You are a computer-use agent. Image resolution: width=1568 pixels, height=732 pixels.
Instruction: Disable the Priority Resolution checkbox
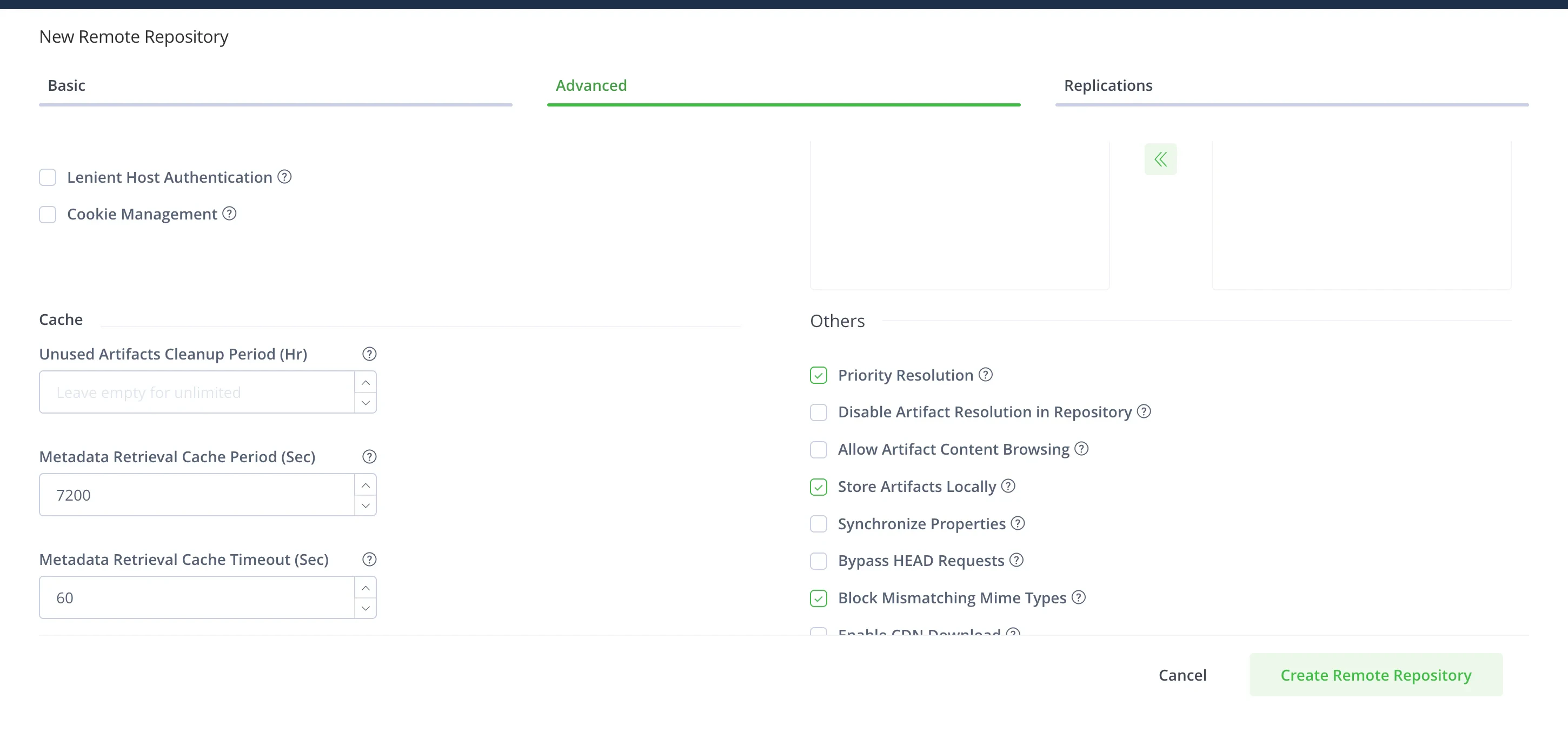click(818, 375)
